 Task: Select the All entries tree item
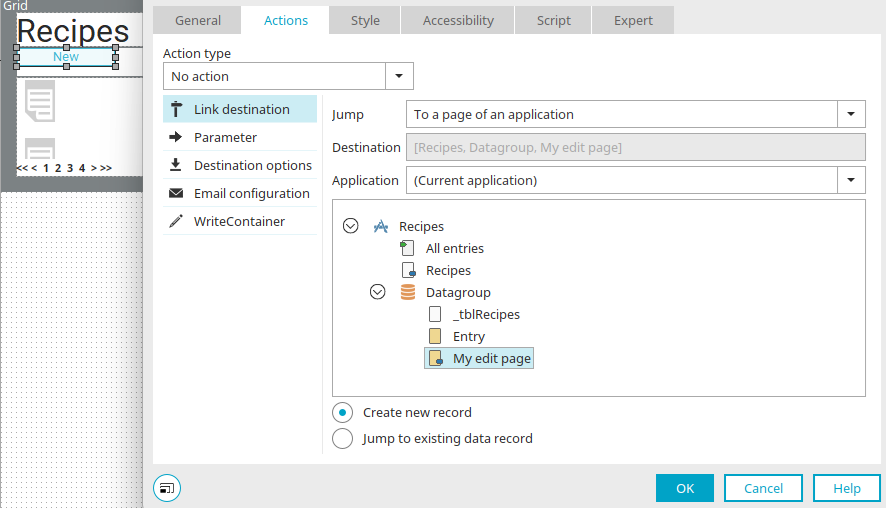point(455,248)
